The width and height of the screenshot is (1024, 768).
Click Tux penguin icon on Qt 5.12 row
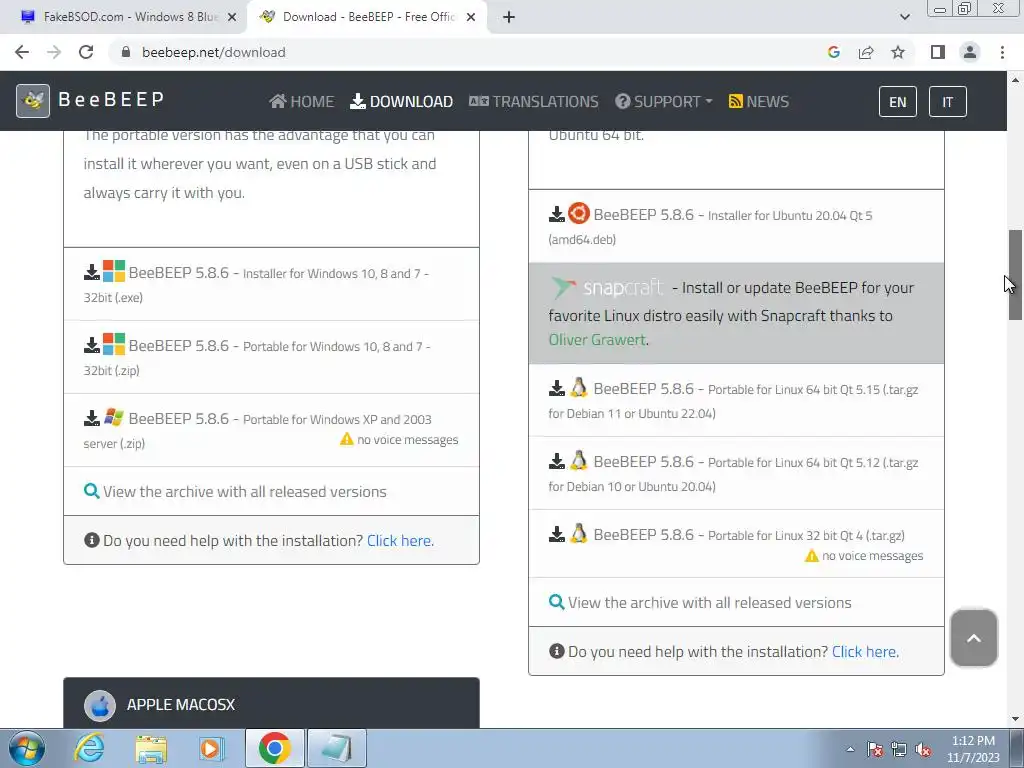(579, 461)
